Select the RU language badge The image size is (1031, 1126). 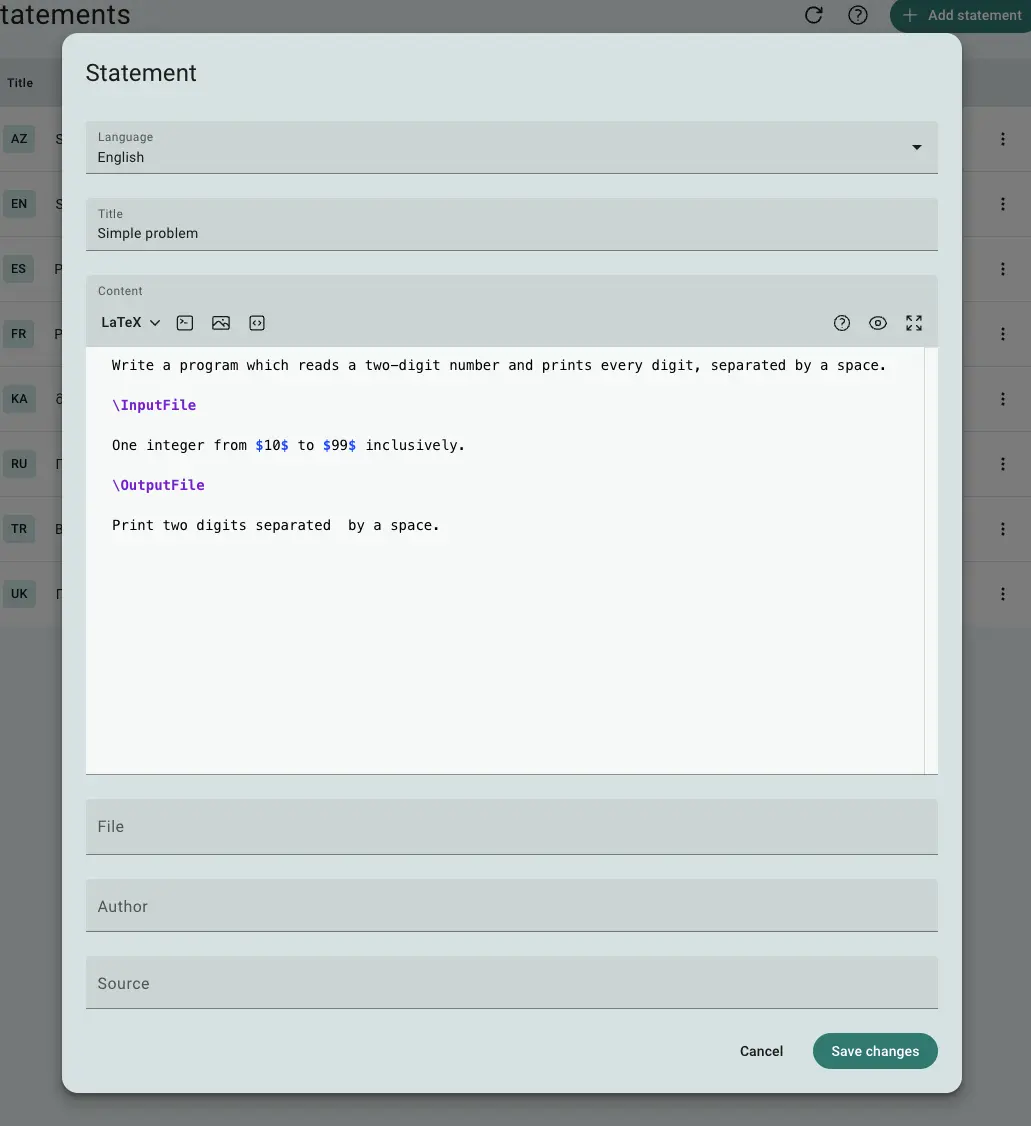point(19,463)
